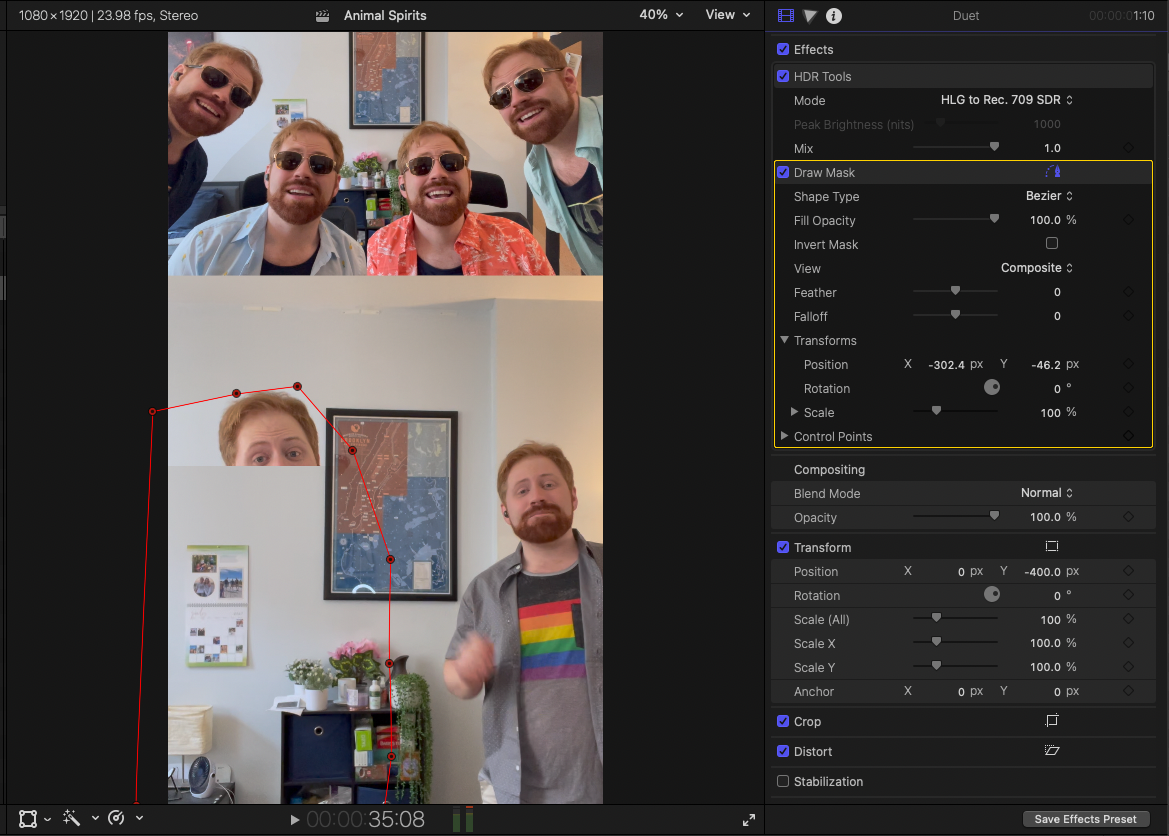This screenshot has width=1169, height=836.
Task: Click the Crop onscreen controls icon
Action: [x=1051, y=721]
